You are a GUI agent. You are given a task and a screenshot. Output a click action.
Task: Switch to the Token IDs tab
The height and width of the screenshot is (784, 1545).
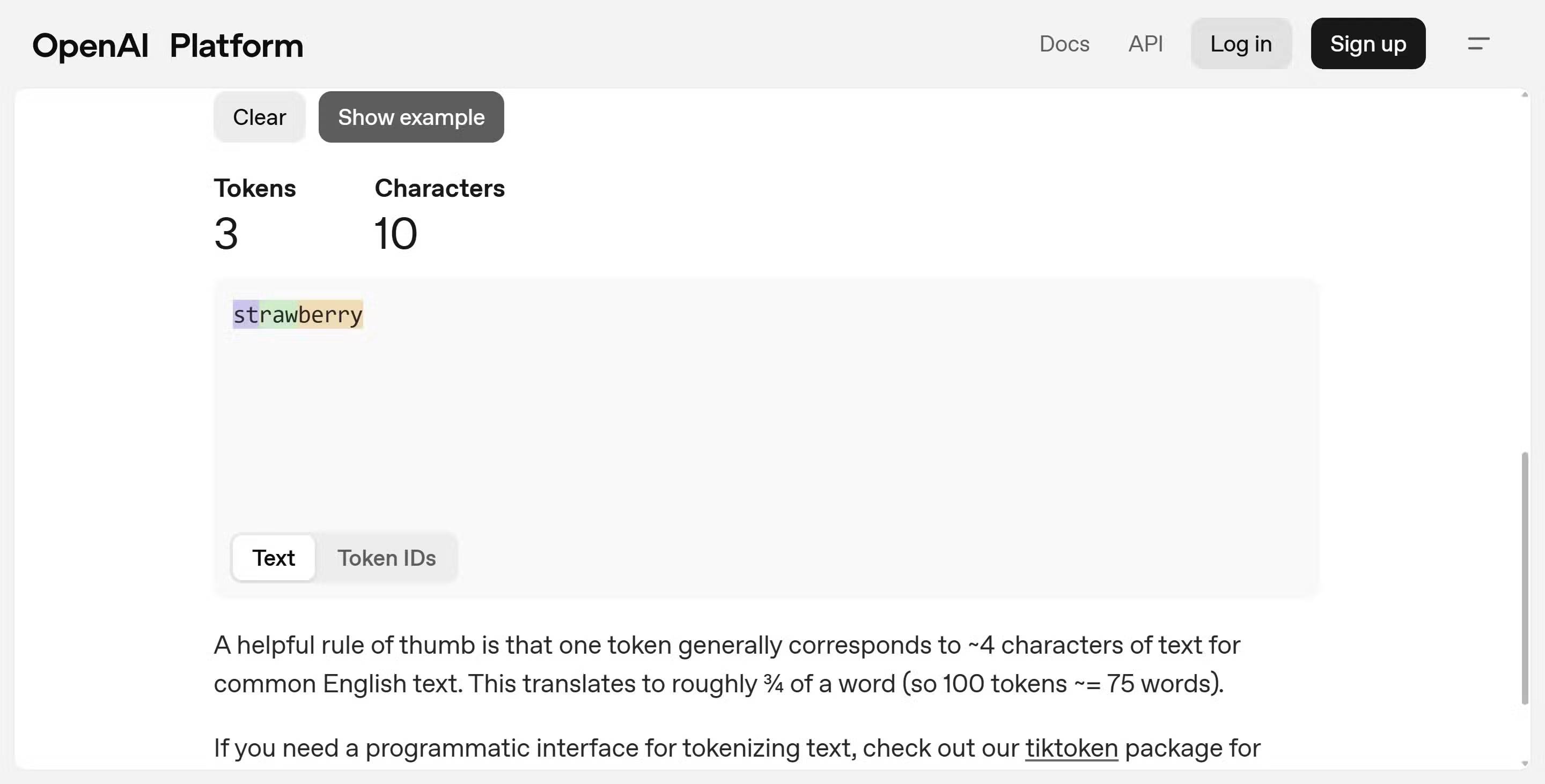click(386, 558)
